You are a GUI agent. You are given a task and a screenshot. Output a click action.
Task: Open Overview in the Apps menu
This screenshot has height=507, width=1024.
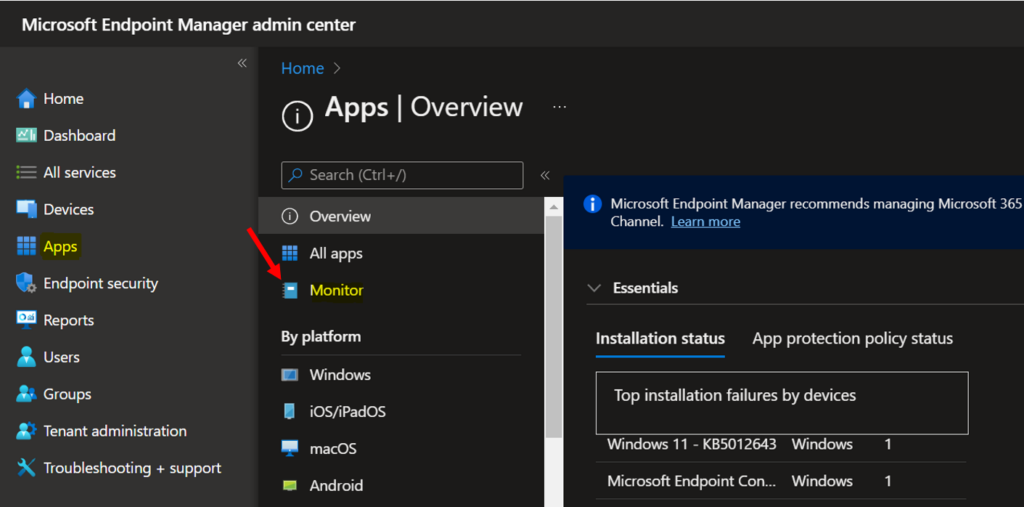click(x=401, y=216)
